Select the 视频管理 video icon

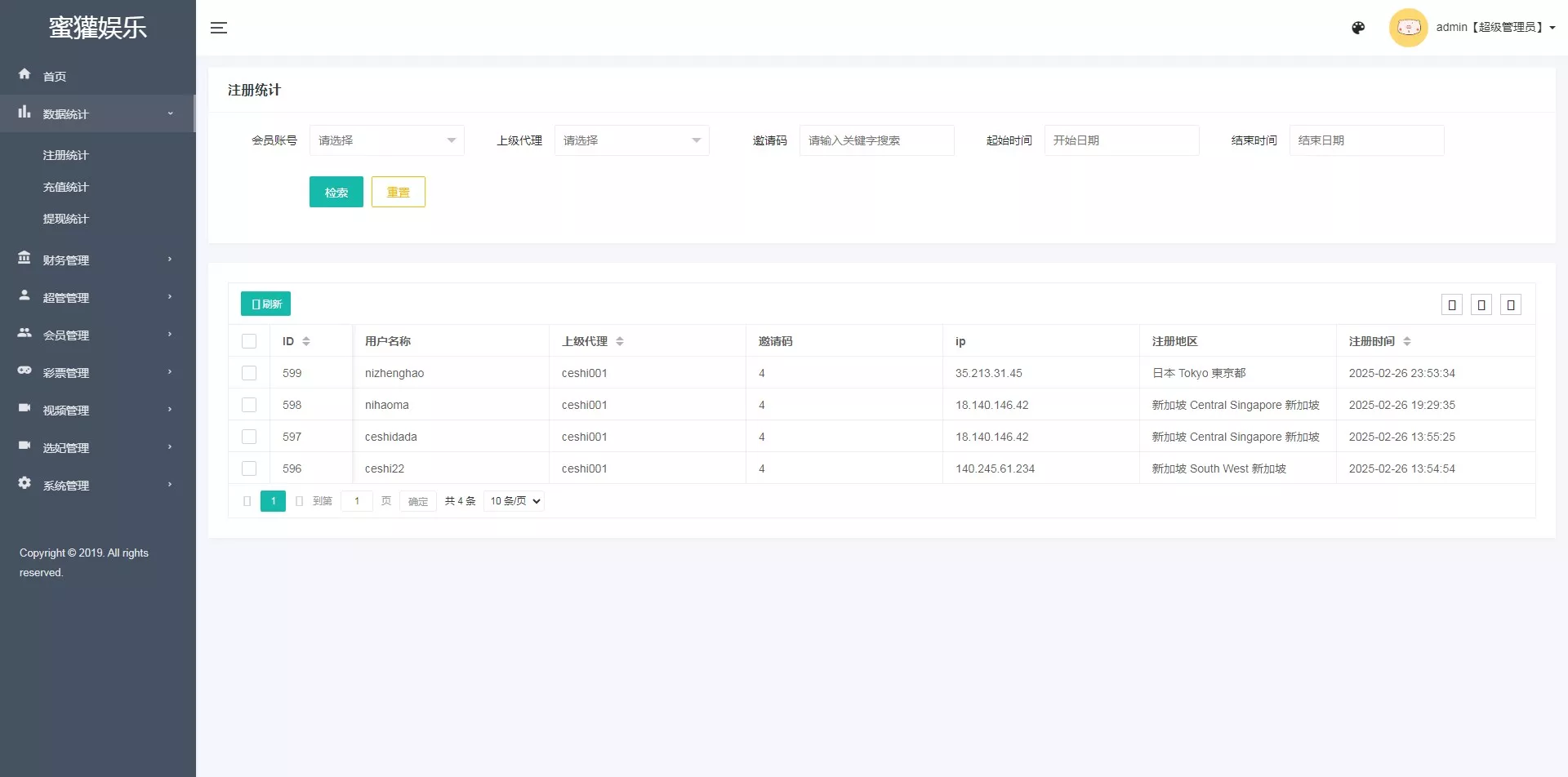[24, 409]
